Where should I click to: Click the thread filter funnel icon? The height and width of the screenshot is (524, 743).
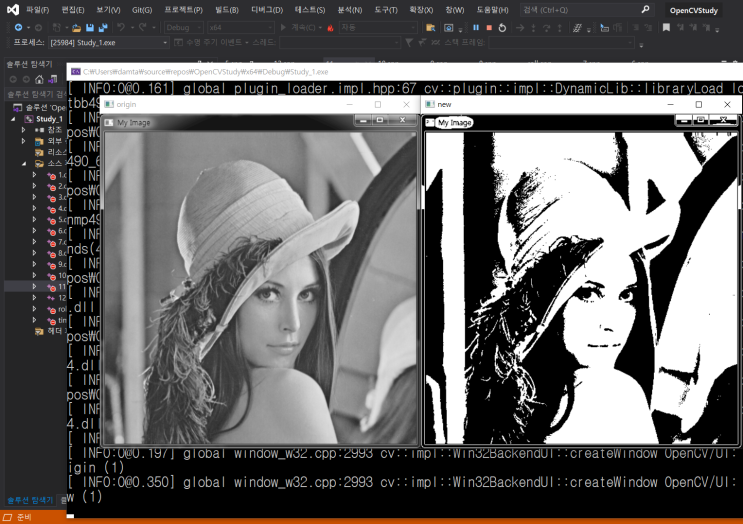point(409,43)
